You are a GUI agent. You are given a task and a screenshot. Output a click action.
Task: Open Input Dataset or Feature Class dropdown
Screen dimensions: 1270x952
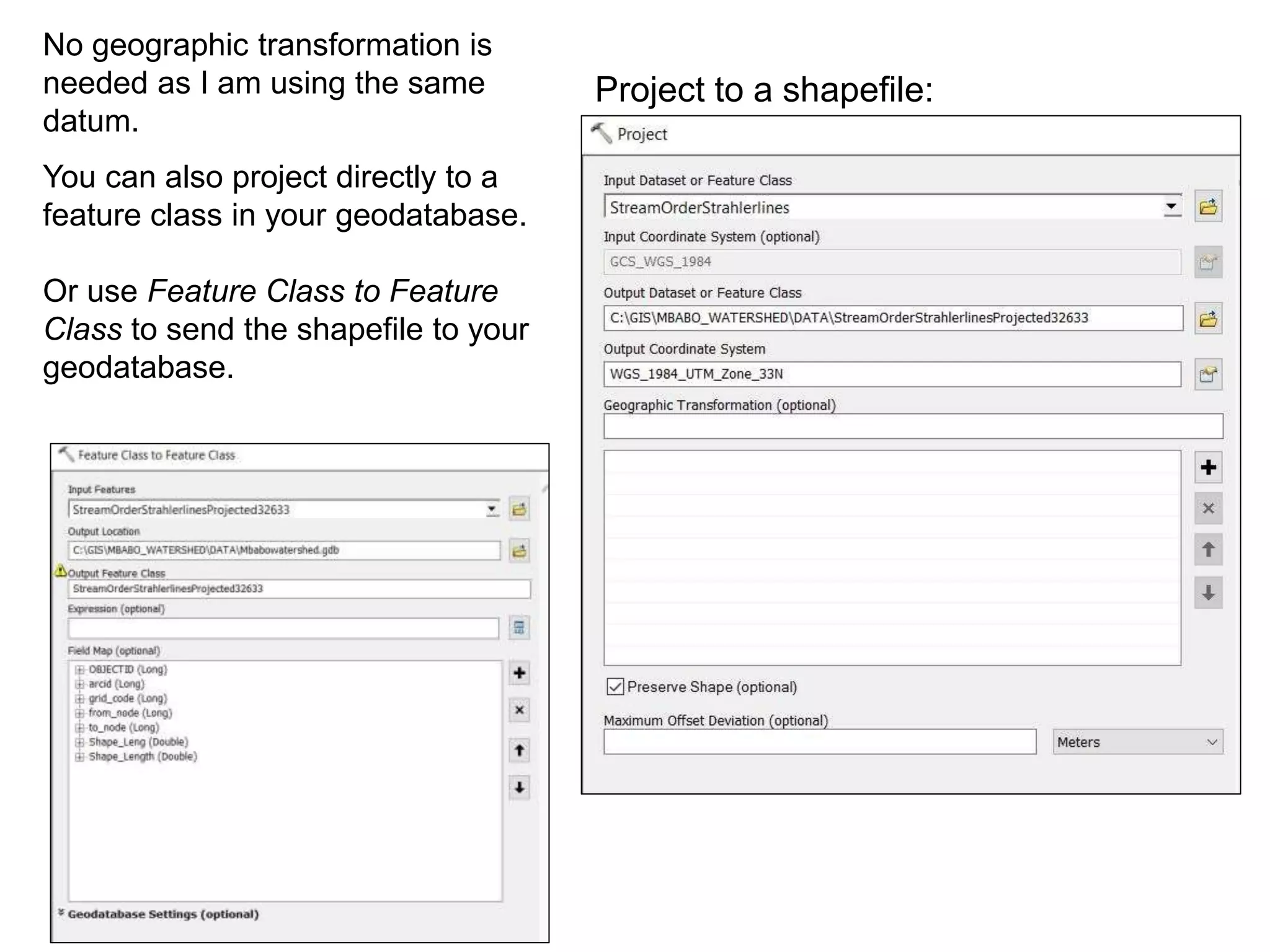click(x=1171, y=207)
